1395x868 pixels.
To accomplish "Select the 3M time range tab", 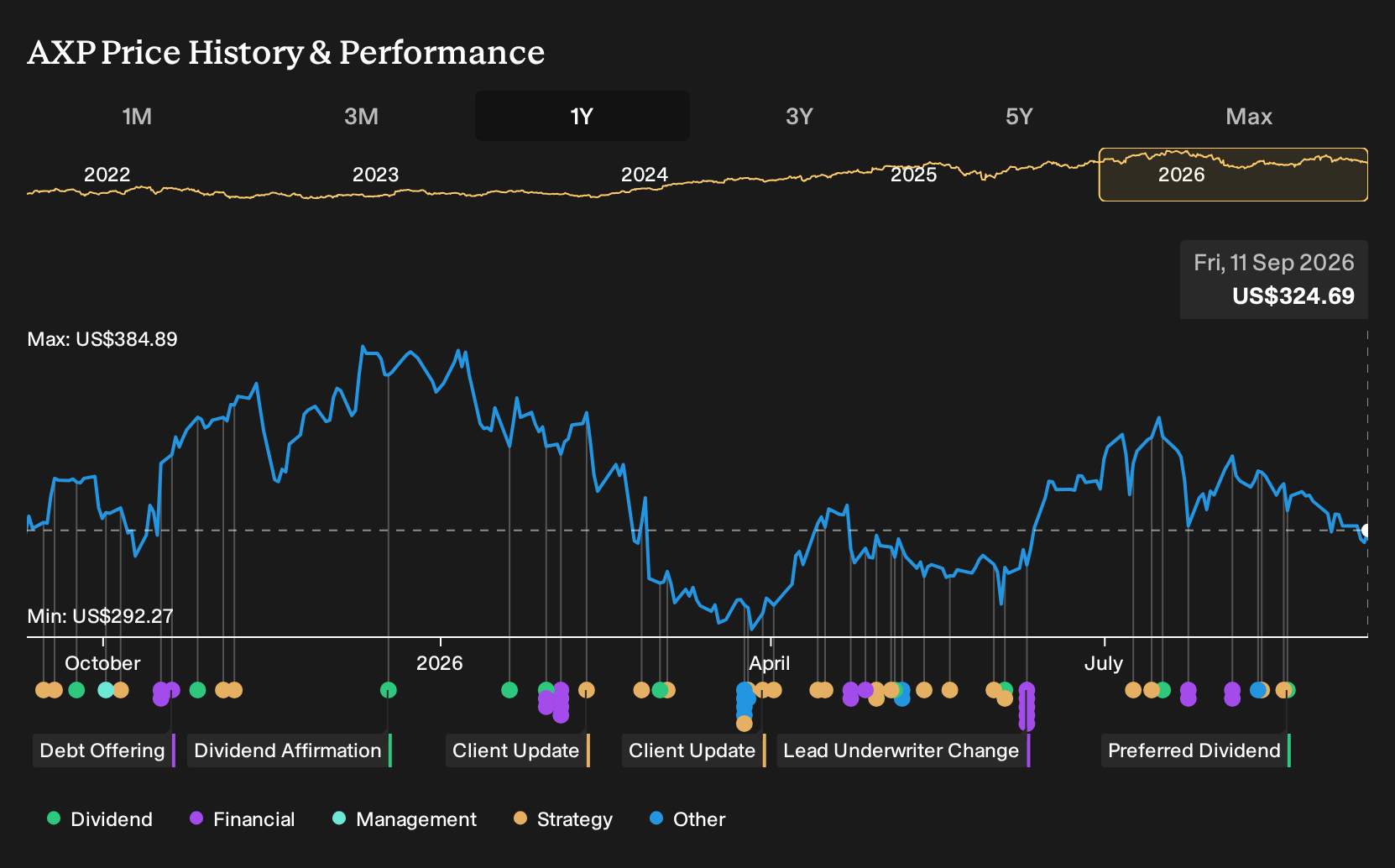I will (361, 116).
